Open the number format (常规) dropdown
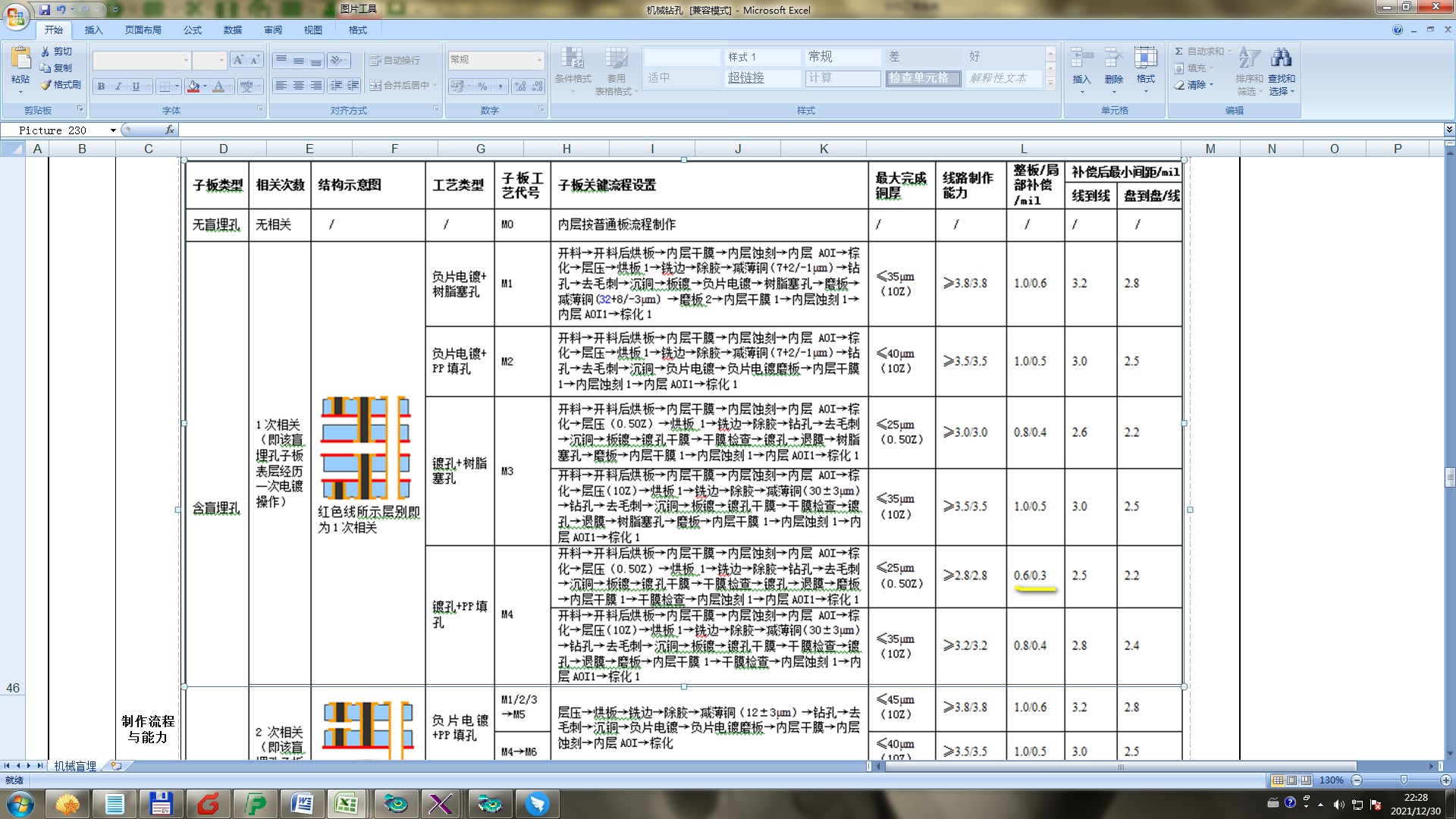Image resolution: width=1456 pixels, height=819 pixels. pos(539,60)
